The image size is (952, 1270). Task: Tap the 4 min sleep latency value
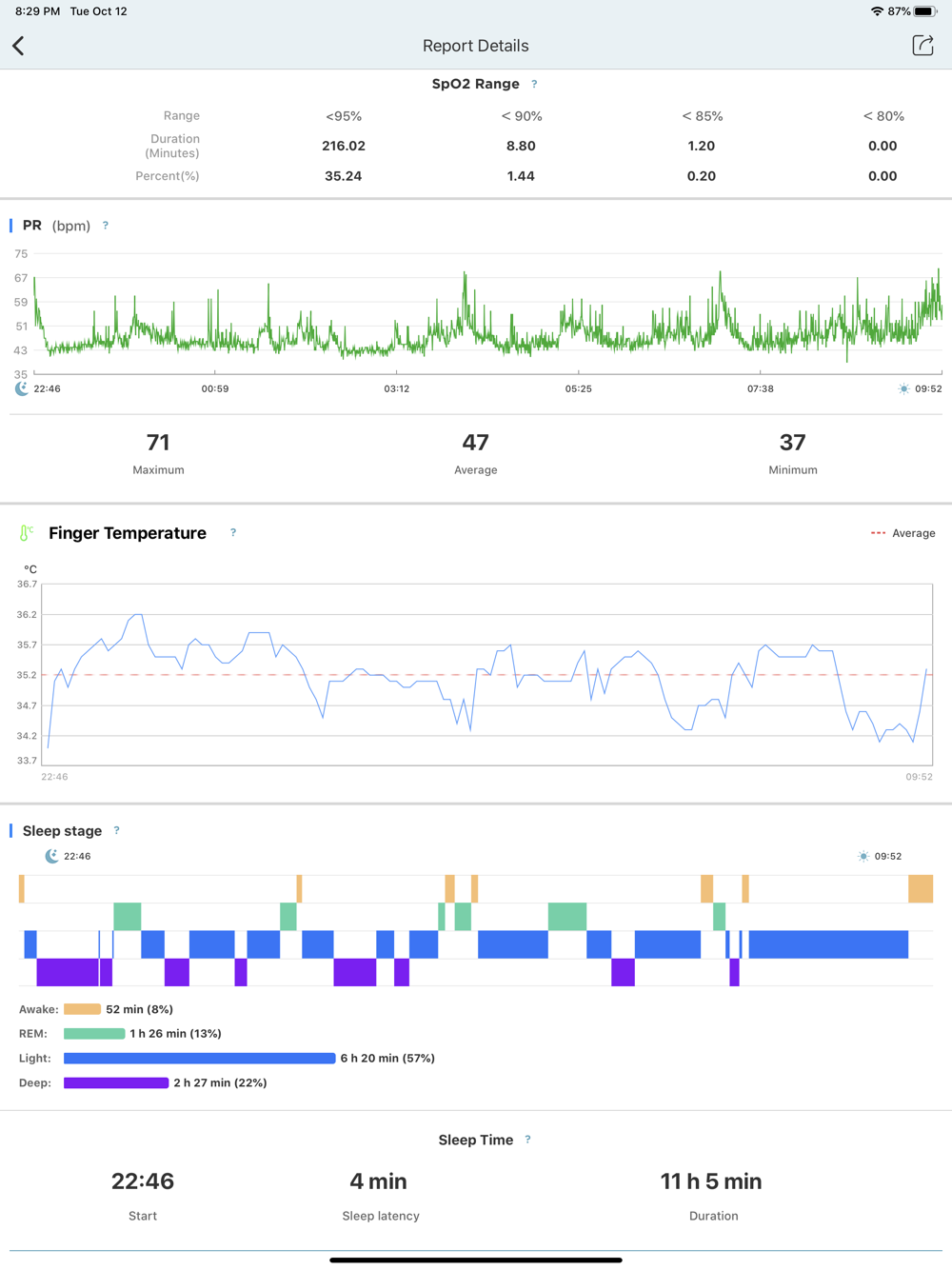tap(379, 1181)
